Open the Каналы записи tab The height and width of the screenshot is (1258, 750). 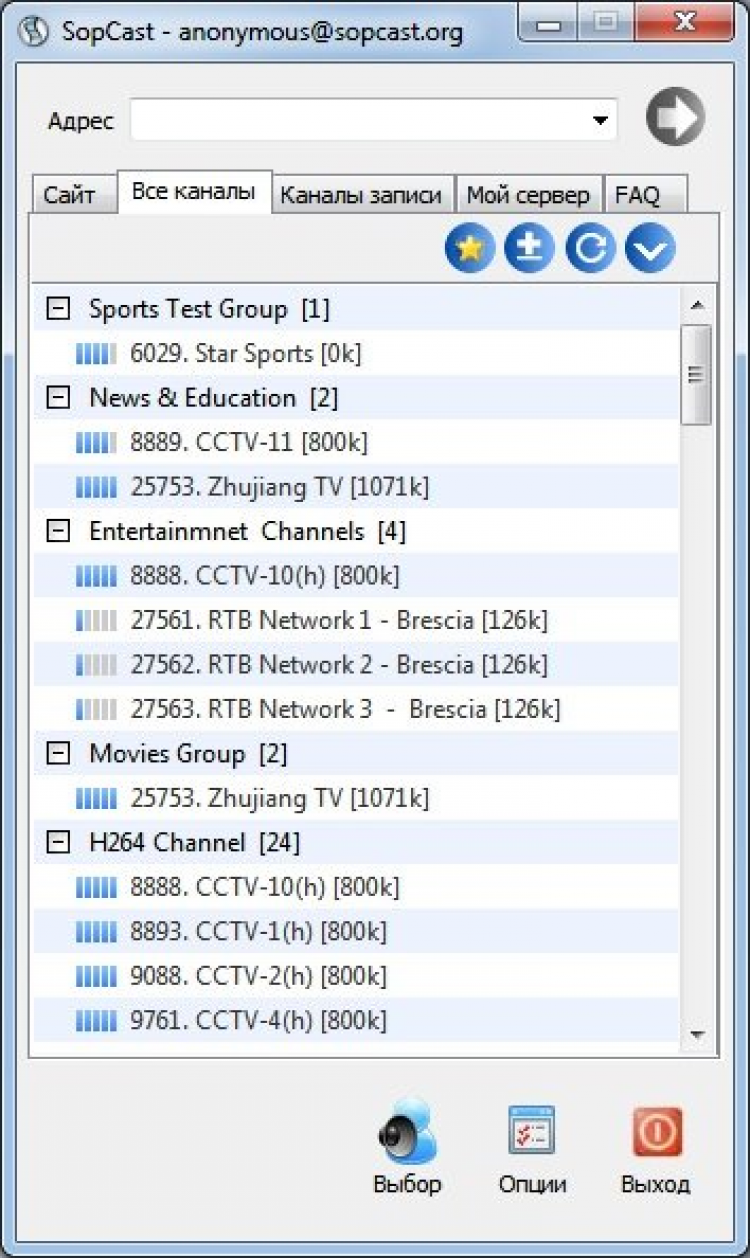point(361,195)
